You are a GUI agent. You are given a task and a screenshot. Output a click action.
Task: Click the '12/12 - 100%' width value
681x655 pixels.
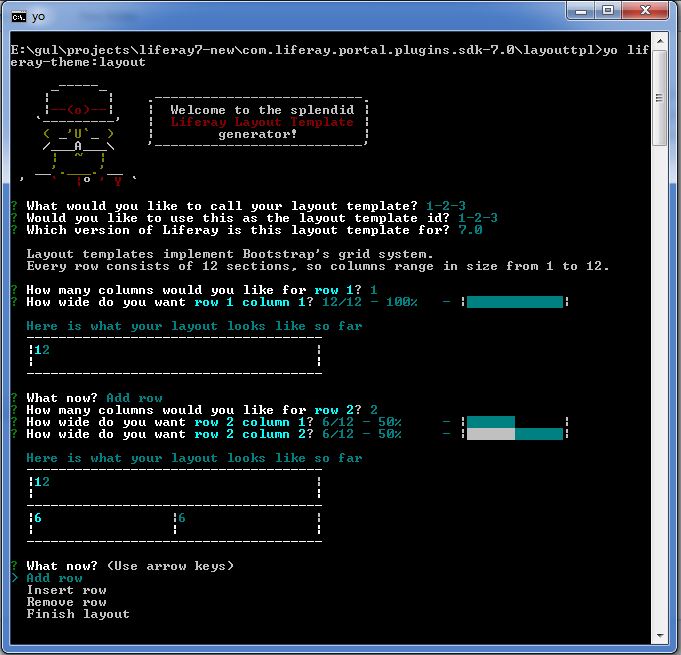click(x=370, y=302)
